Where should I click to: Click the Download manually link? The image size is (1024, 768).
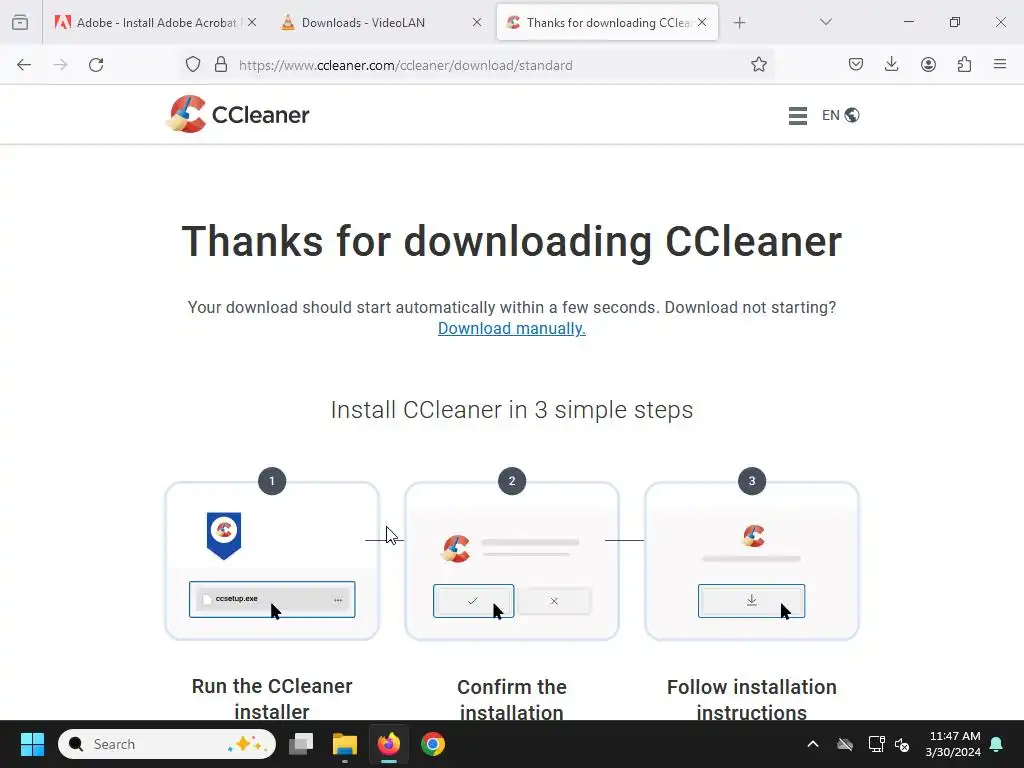(511, 328)
